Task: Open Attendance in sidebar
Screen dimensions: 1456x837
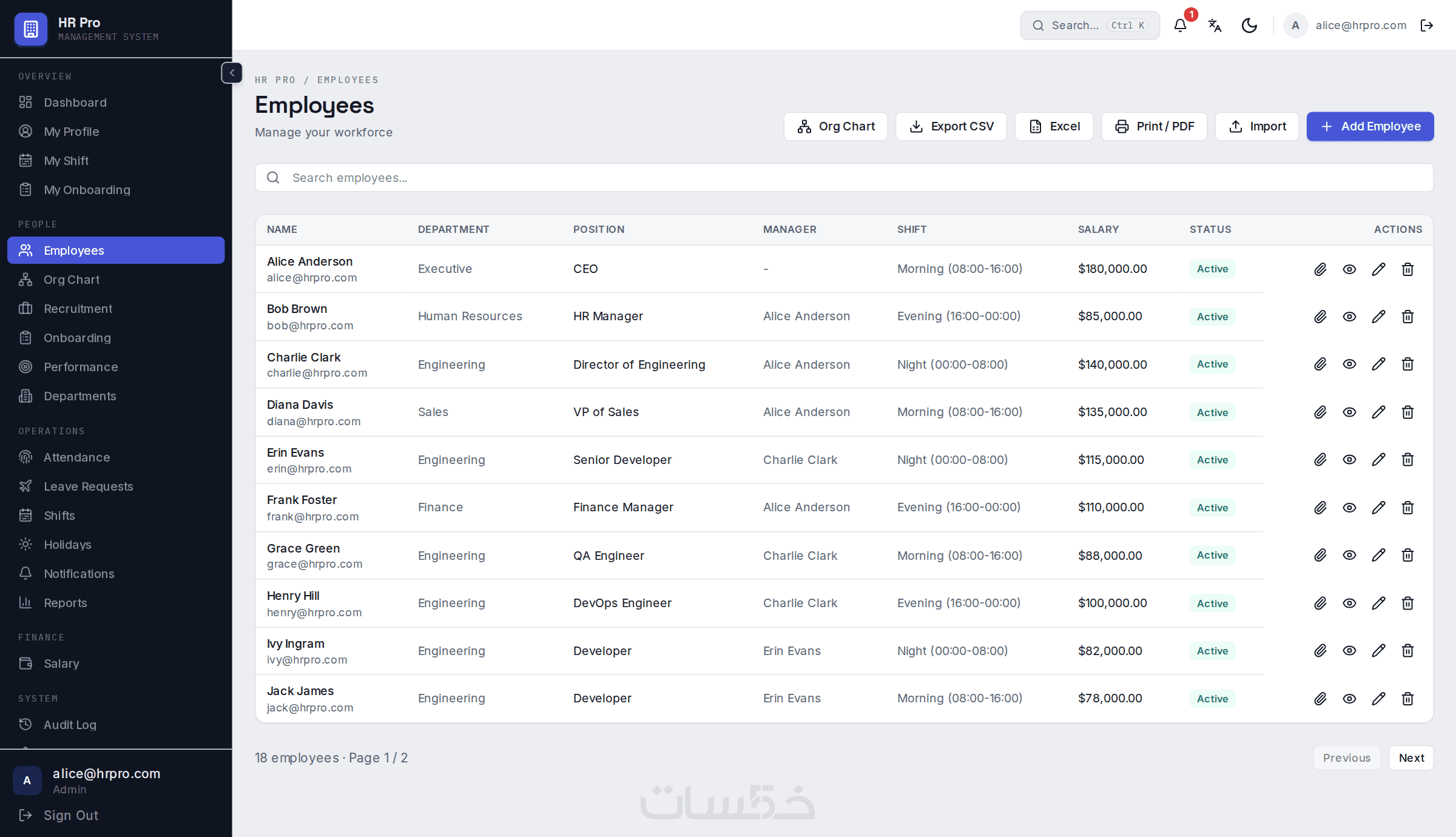Action: (x=116, y=457)
